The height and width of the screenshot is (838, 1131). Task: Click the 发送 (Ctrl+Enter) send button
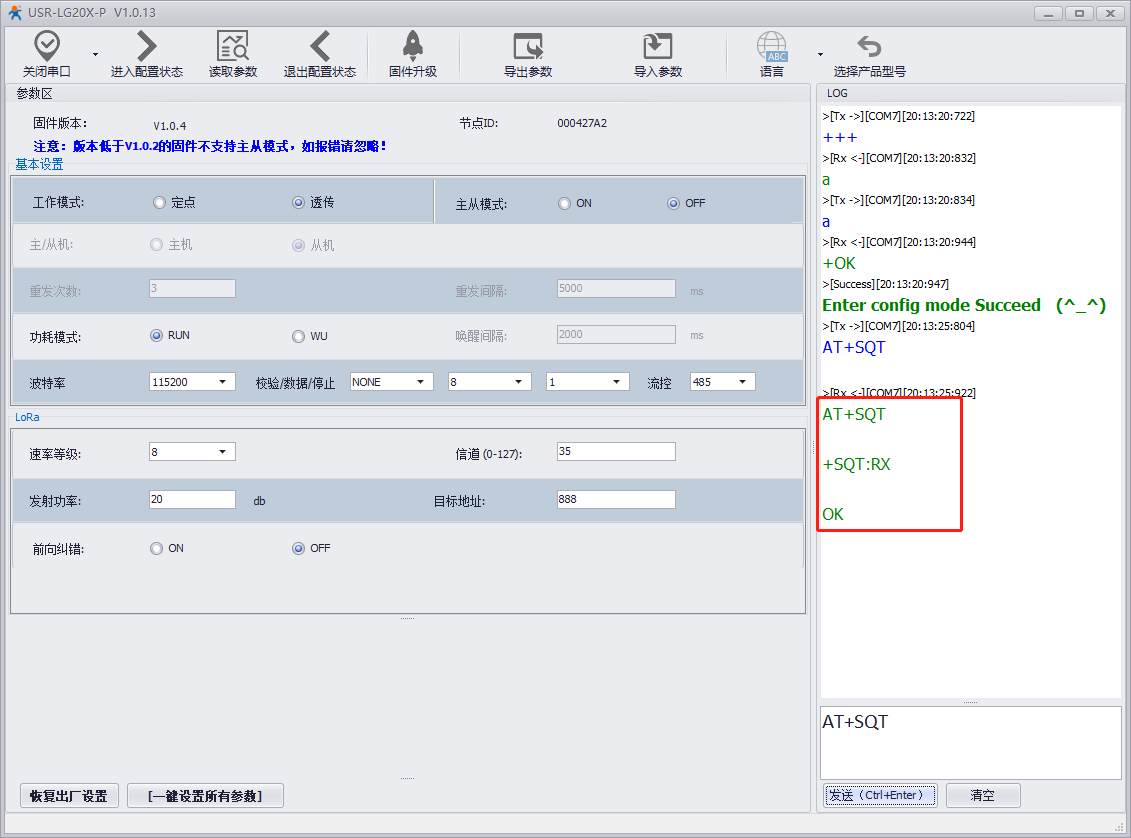point(879,795)
